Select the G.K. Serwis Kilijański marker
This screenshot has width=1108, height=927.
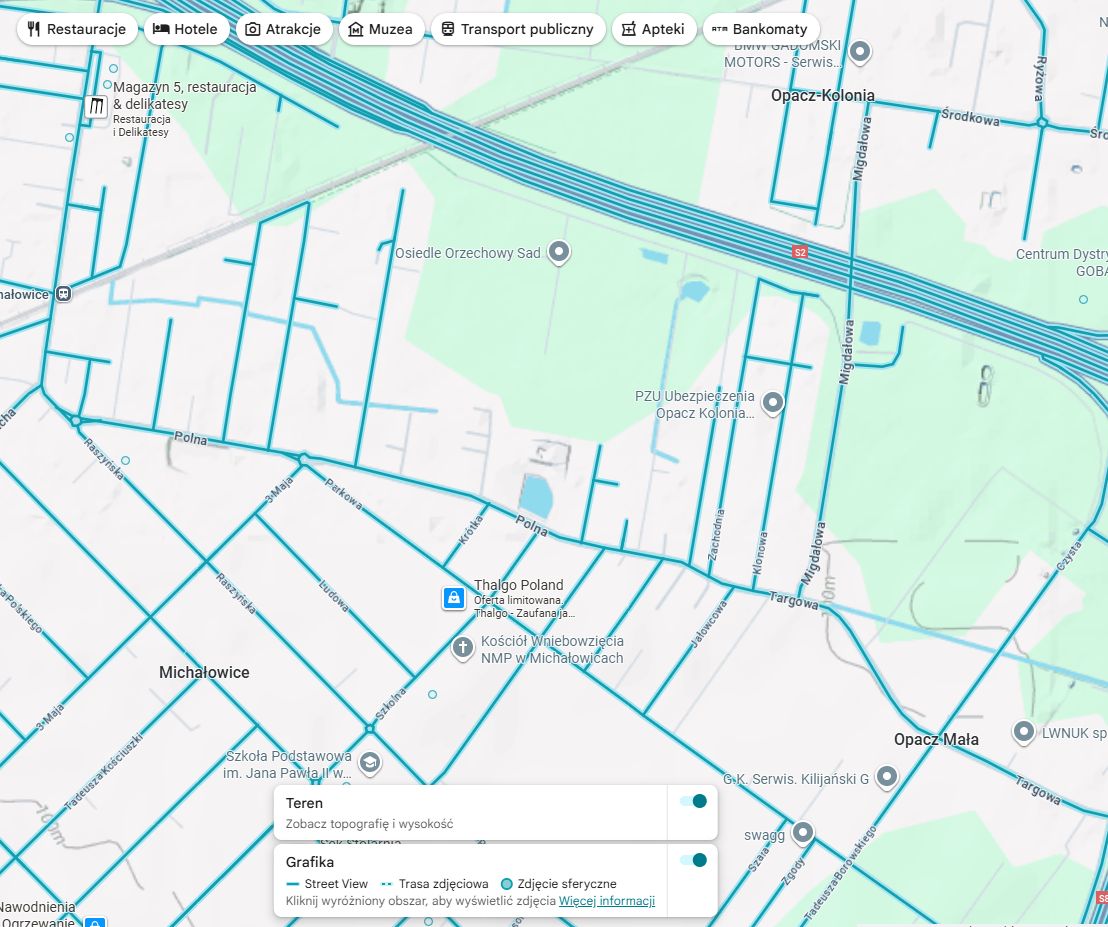[x=888, y=775]
